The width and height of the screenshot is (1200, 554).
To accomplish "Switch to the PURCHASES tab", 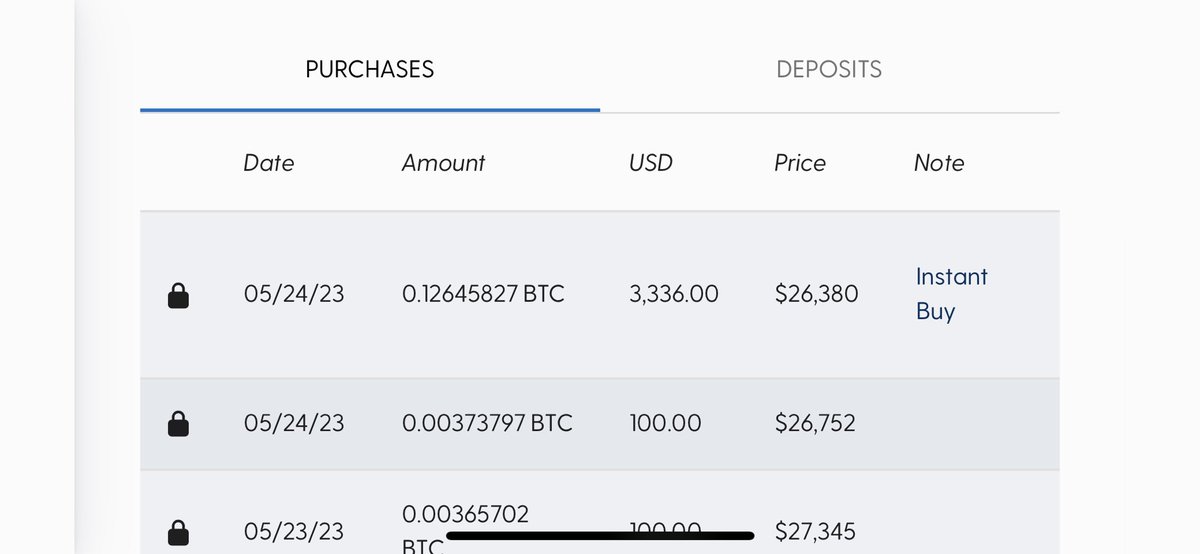I will pyautogui.click(x=370, y=69).
